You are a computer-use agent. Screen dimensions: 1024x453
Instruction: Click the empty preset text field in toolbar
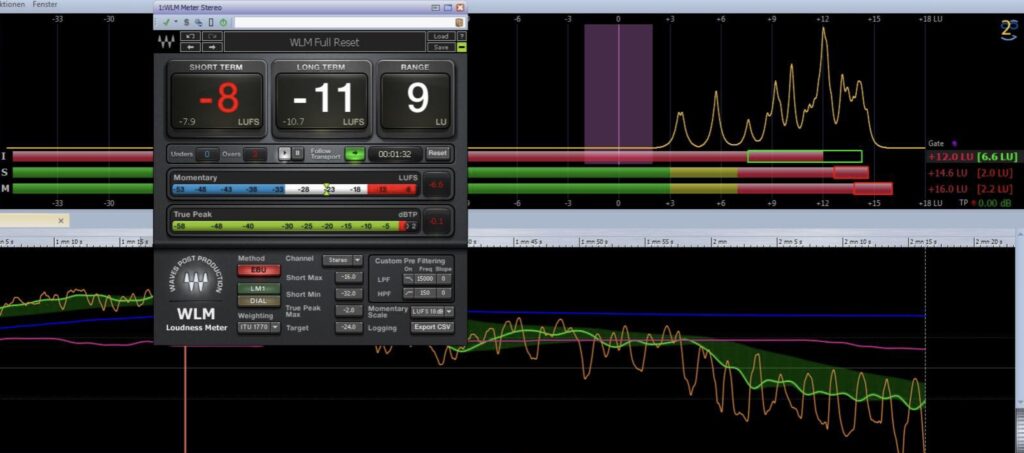344,22
